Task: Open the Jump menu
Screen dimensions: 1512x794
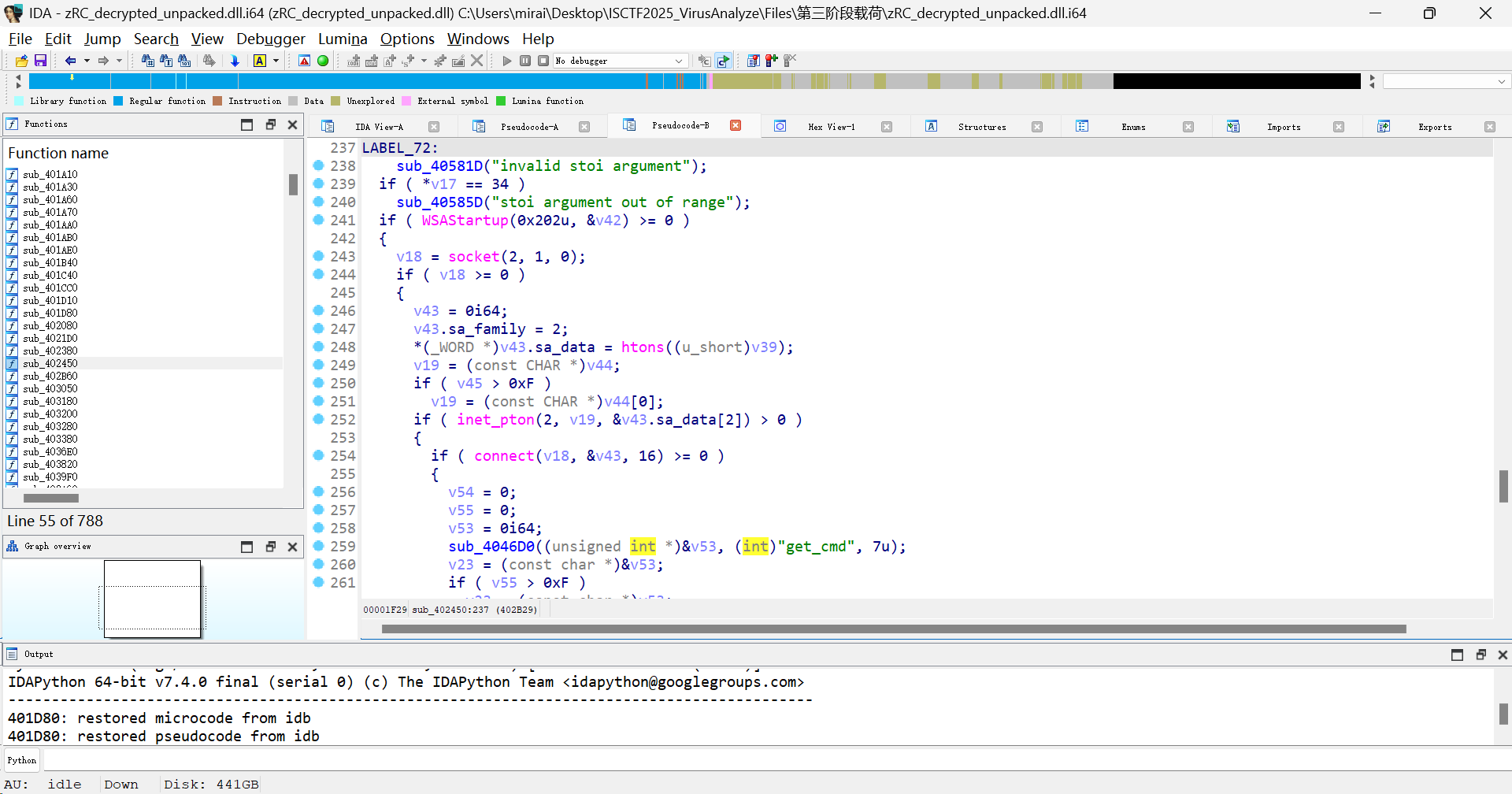Action: pos(102,39)
